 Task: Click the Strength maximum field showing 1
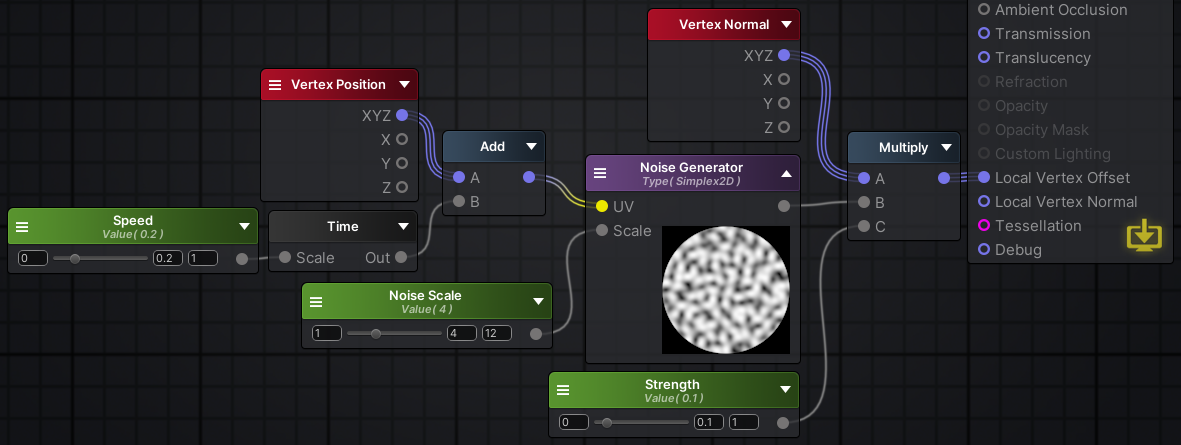743,422
